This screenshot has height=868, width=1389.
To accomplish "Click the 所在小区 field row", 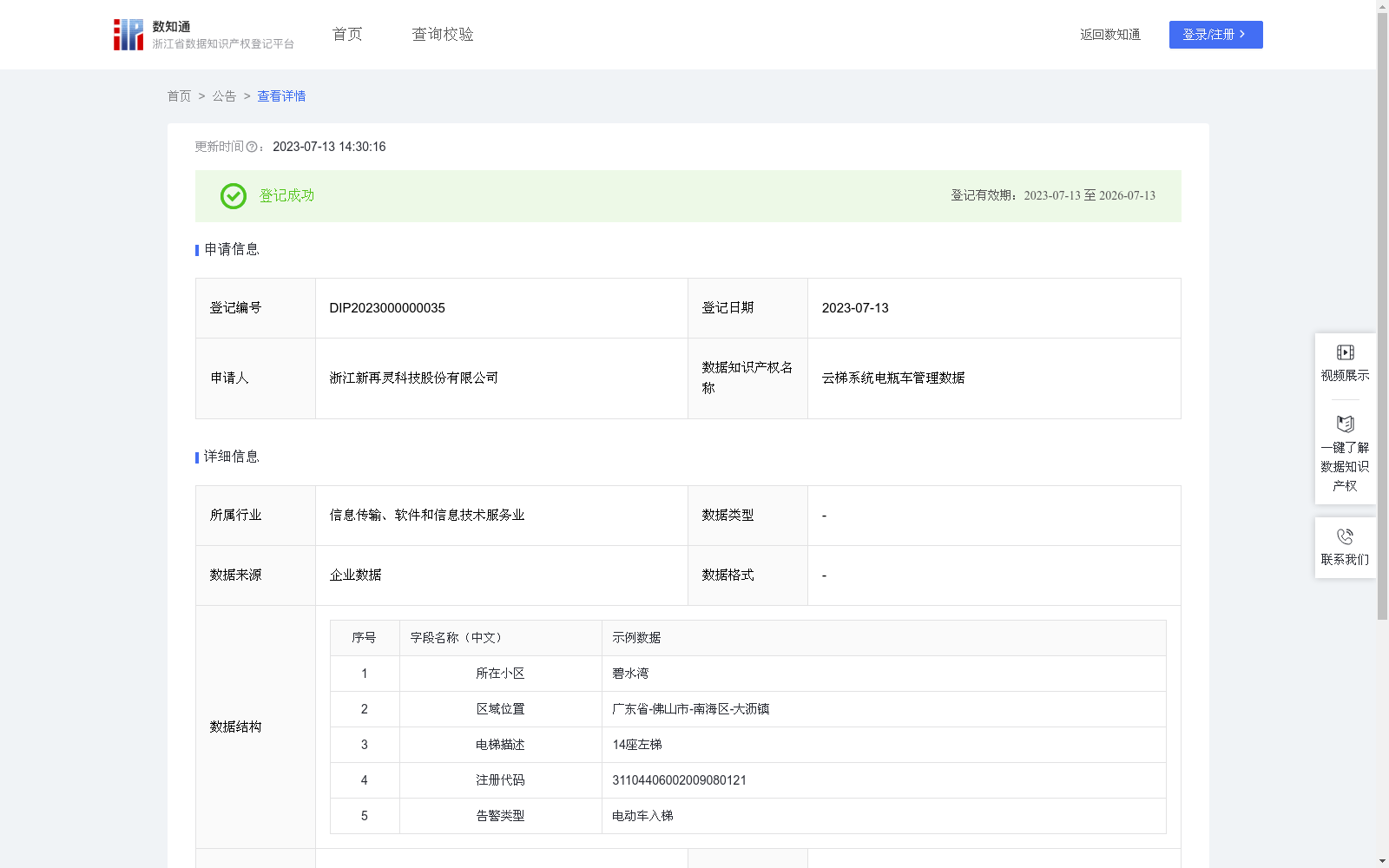I will coord(748,674).
